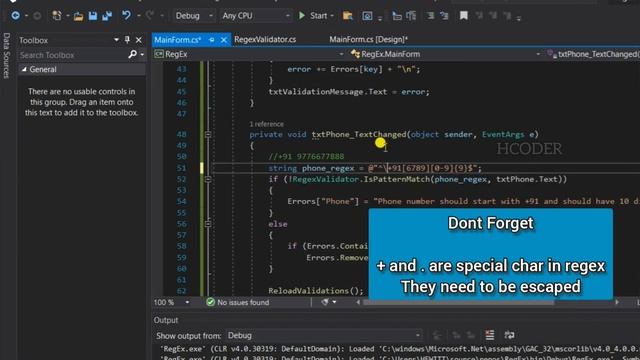Collapse the if block at line 52
640x360 pixels.
(208, 179)
